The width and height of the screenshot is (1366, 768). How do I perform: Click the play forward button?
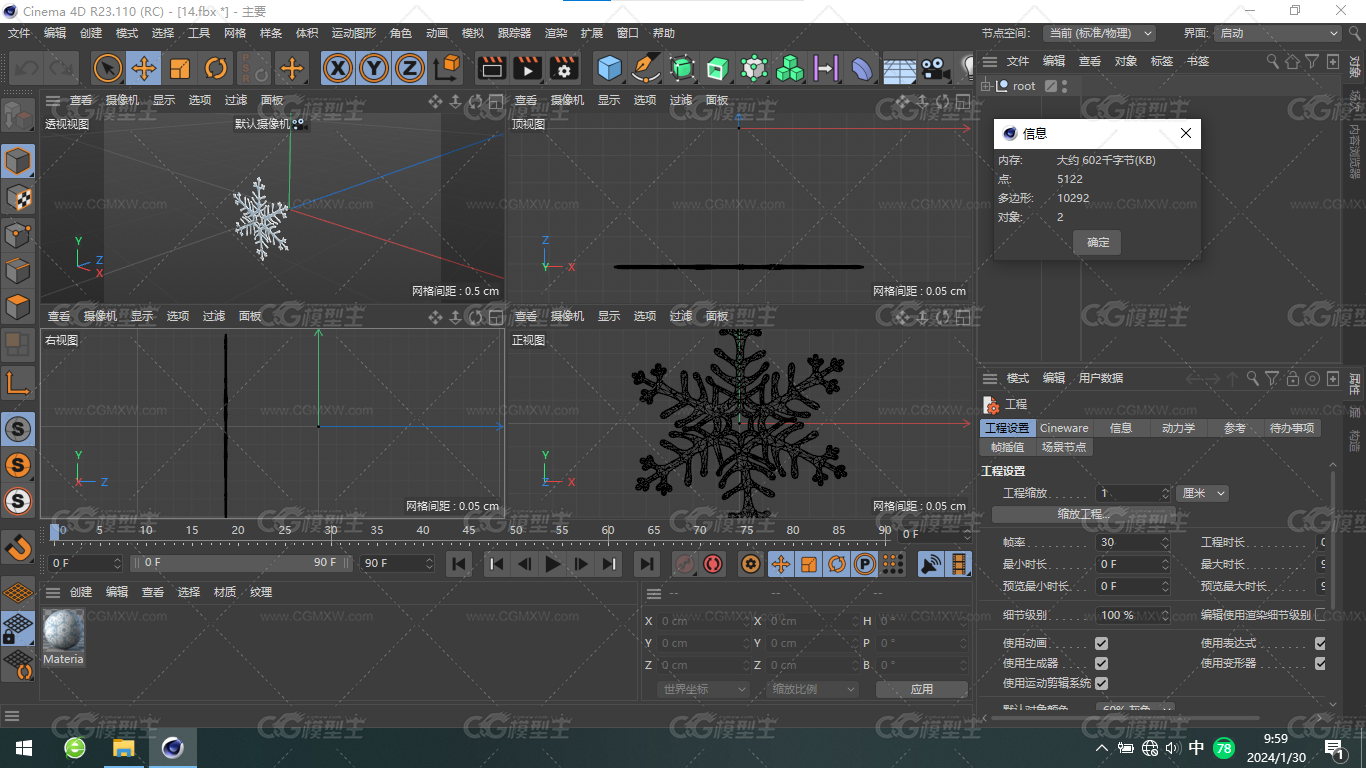click(x=553, y=564)
